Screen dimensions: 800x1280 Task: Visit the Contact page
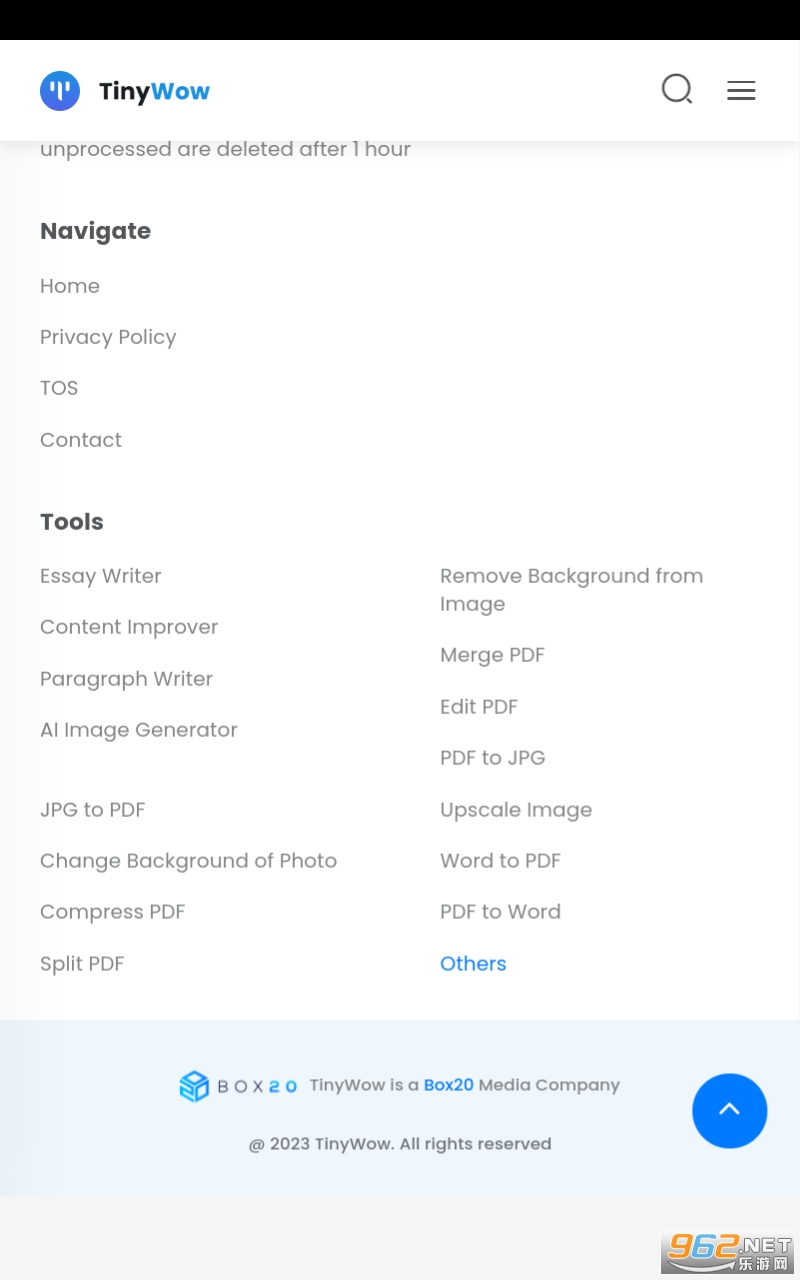[81, 440]
